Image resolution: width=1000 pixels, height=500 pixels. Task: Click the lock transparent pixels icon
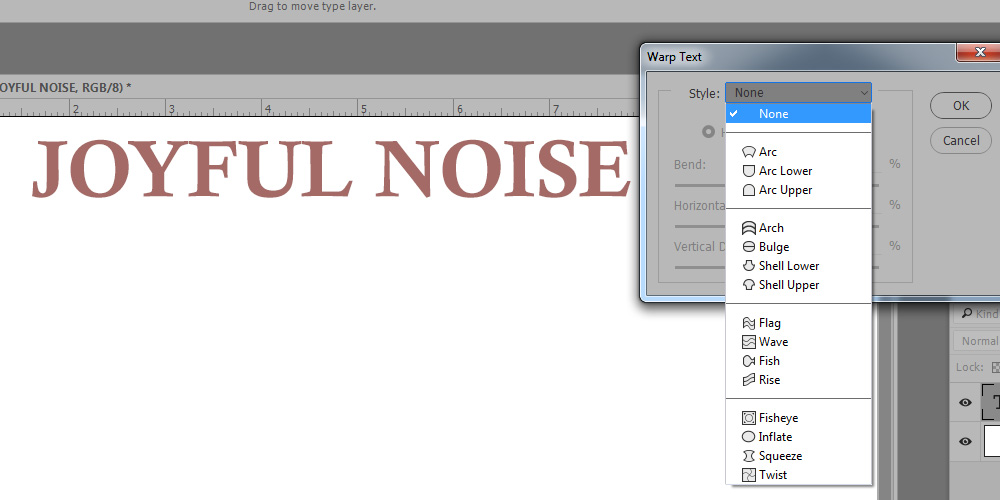click(x=995, y=367)
